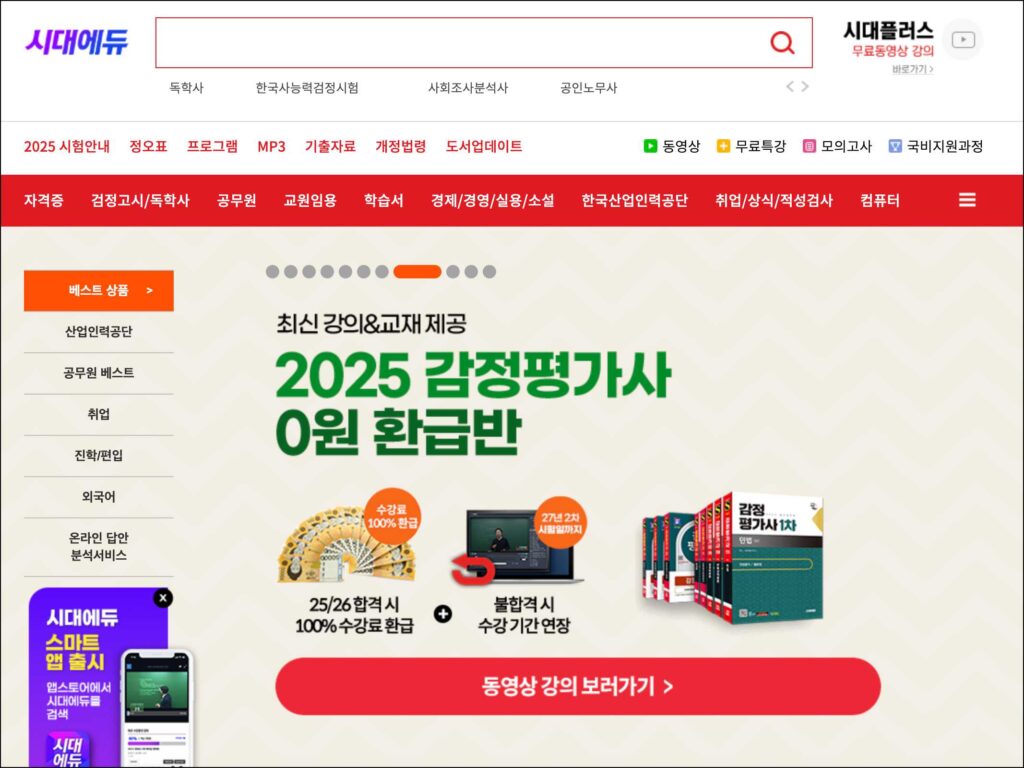The image size is (1024, 768).
Task: Open the 기출자료 link
Action: click(x=330, y=146)
